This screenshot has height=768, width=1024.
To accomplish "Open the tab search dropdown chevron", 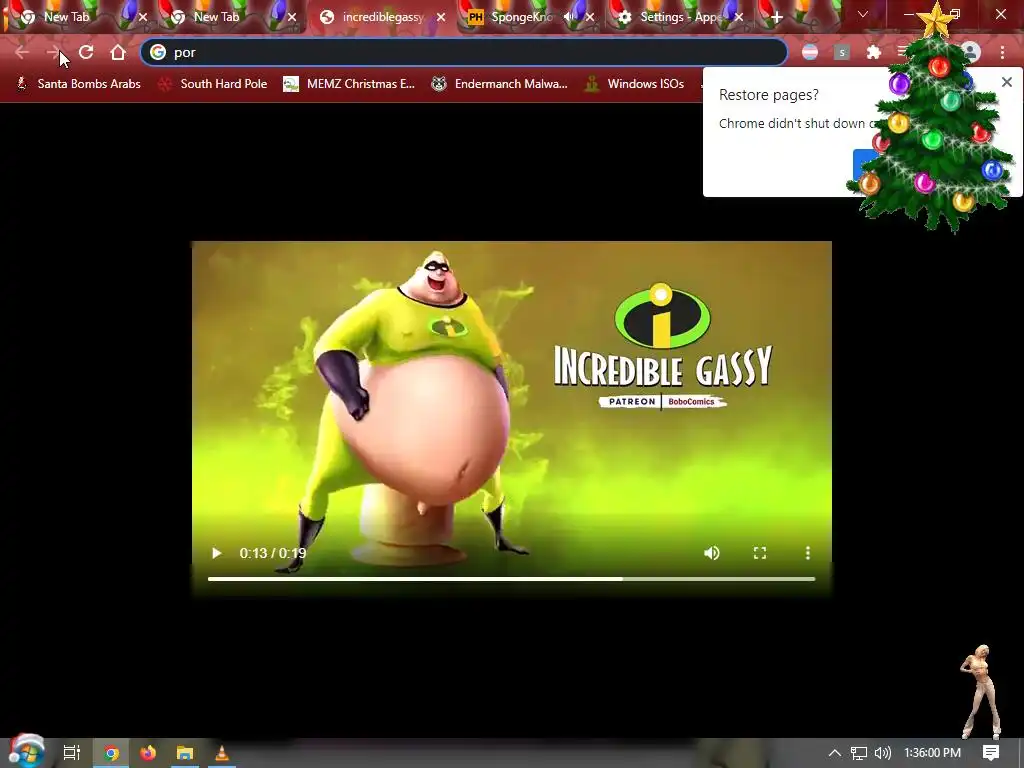I will tap(863, 14).
